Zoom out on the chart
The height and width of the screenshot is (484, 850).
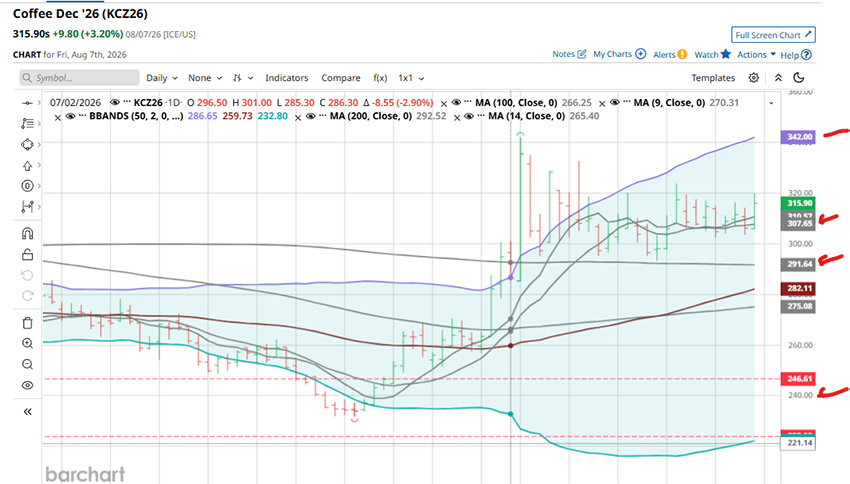coord(27,364)
